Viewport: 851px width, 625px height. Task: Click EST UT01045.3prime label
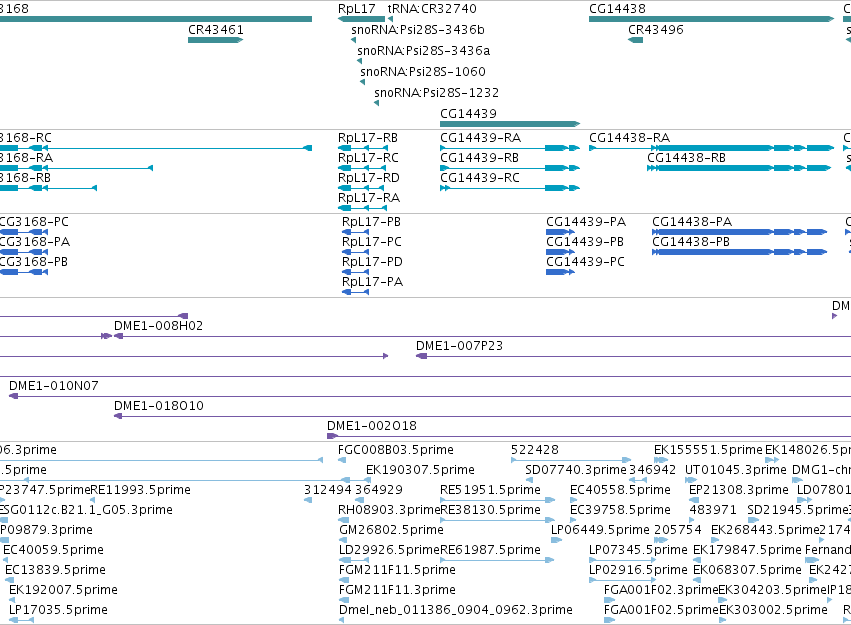pos(735,470)
